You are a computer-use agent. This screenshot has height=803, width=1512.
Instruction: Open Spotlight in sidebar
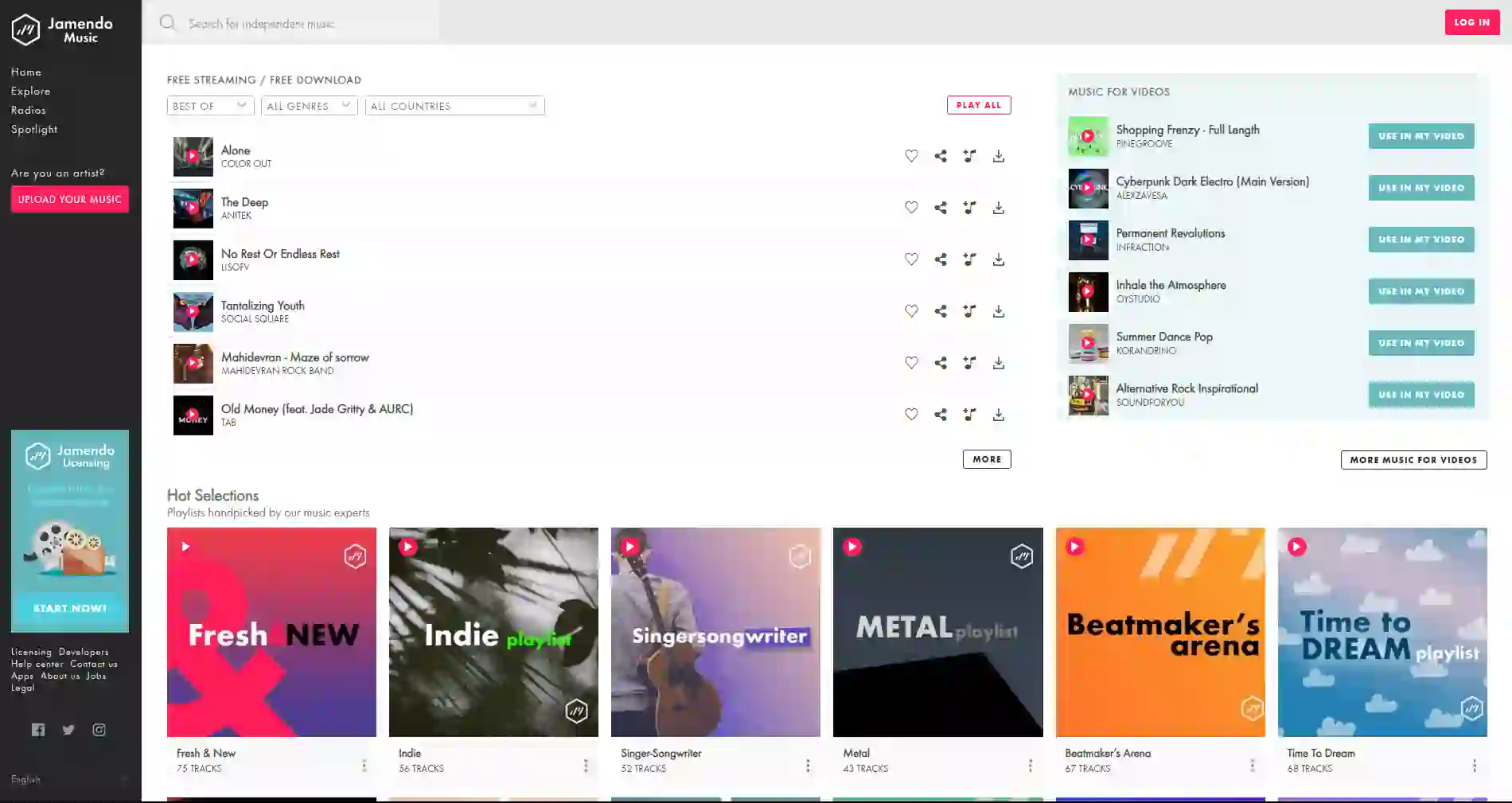click(x=33, y=129)
